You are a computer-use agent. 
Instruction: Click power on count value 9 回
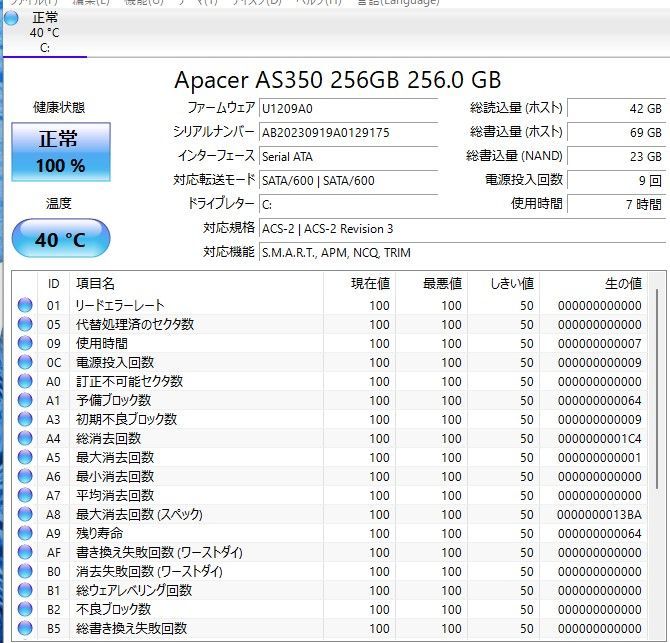tap(616, 180)
